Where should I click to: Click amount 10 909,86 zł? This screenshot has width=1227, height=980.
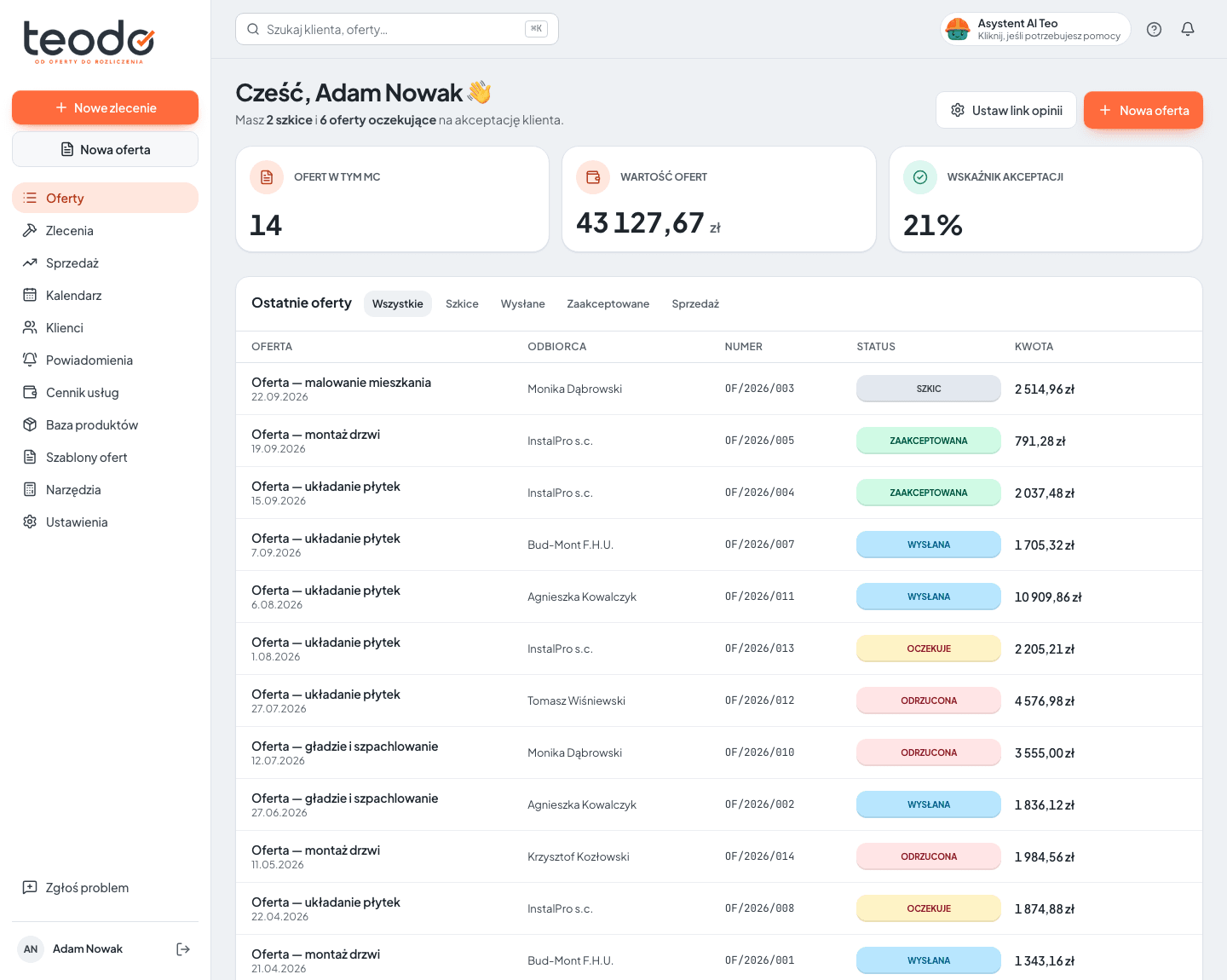click(1048, 597)
